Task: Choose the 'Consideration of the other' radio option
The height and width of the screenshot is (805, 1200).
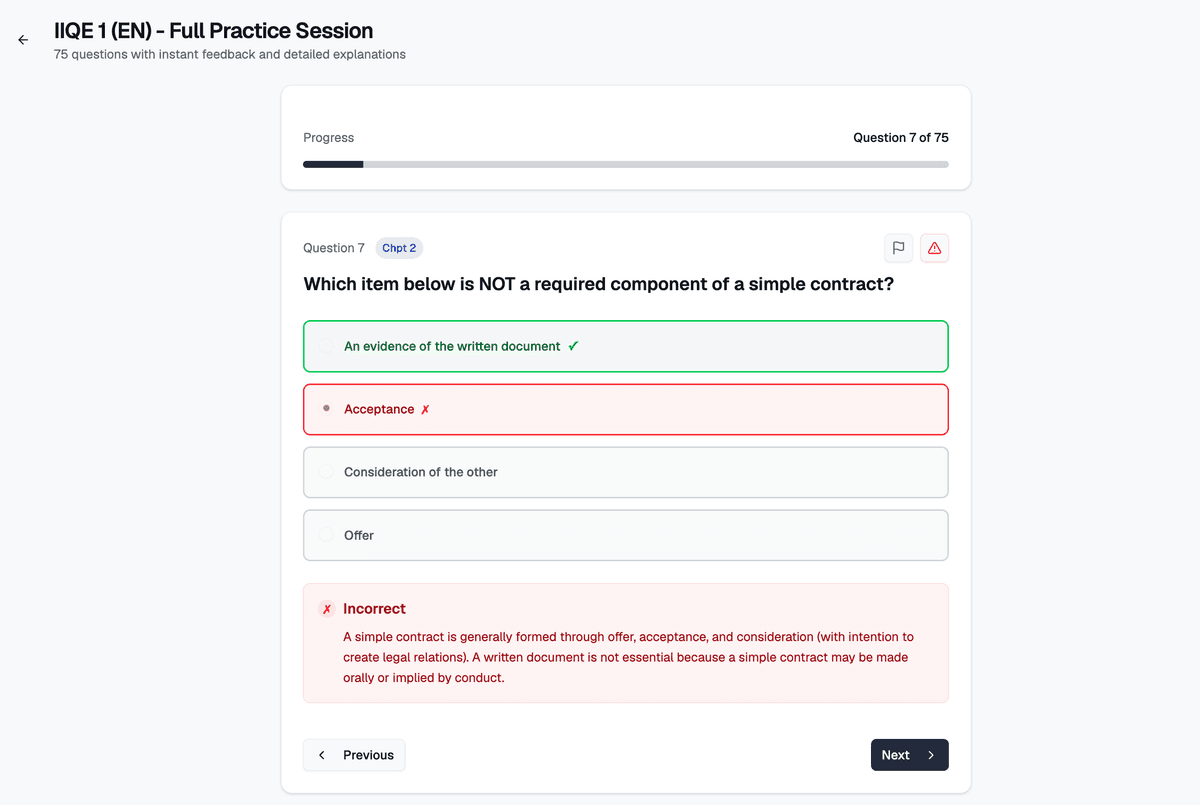Action: point(326,472)
